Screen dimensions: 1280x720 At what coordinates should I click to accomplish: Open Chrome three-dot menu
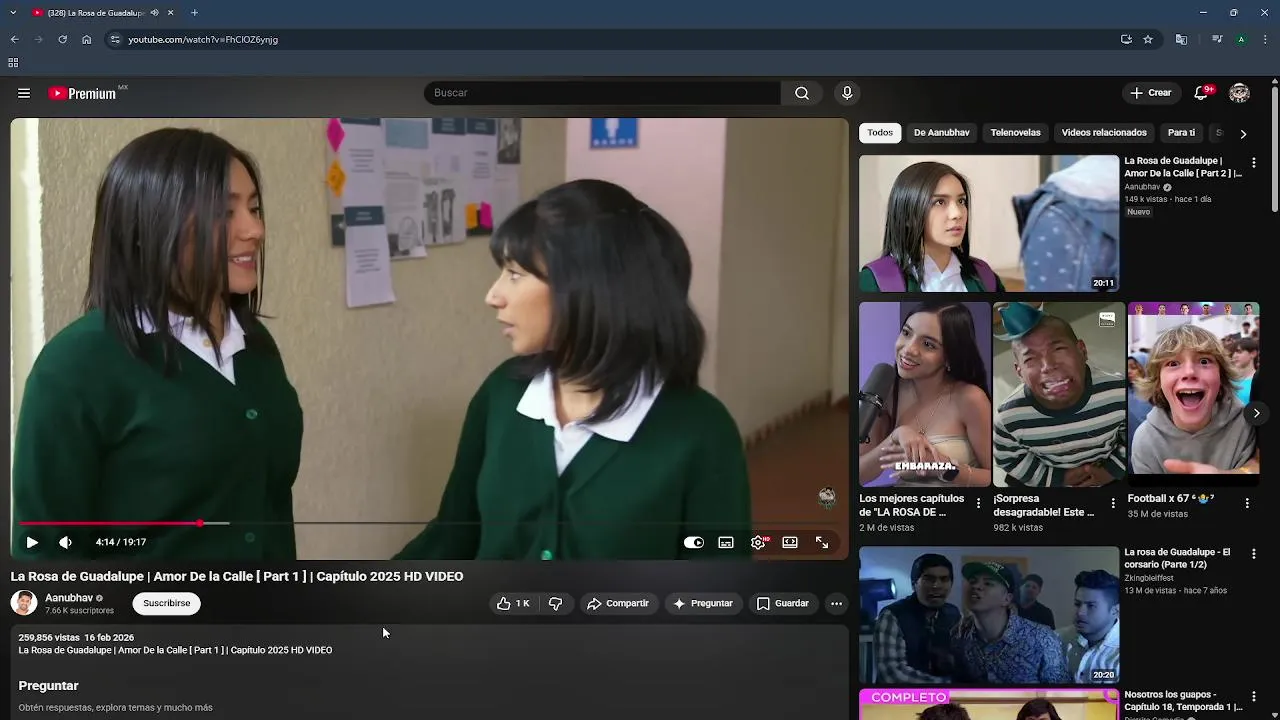click(x=1265, y=39)
